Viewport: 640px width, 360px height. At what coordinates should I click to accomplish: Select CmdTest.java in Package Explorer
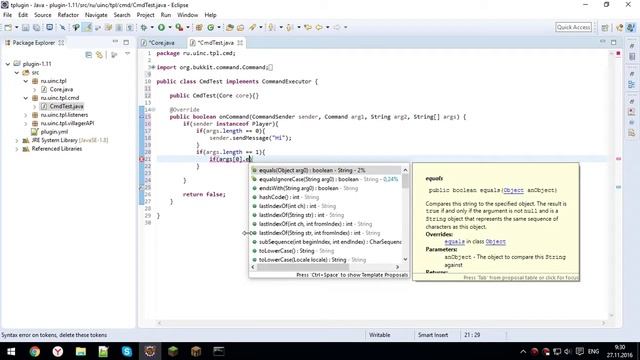[66, 106]
